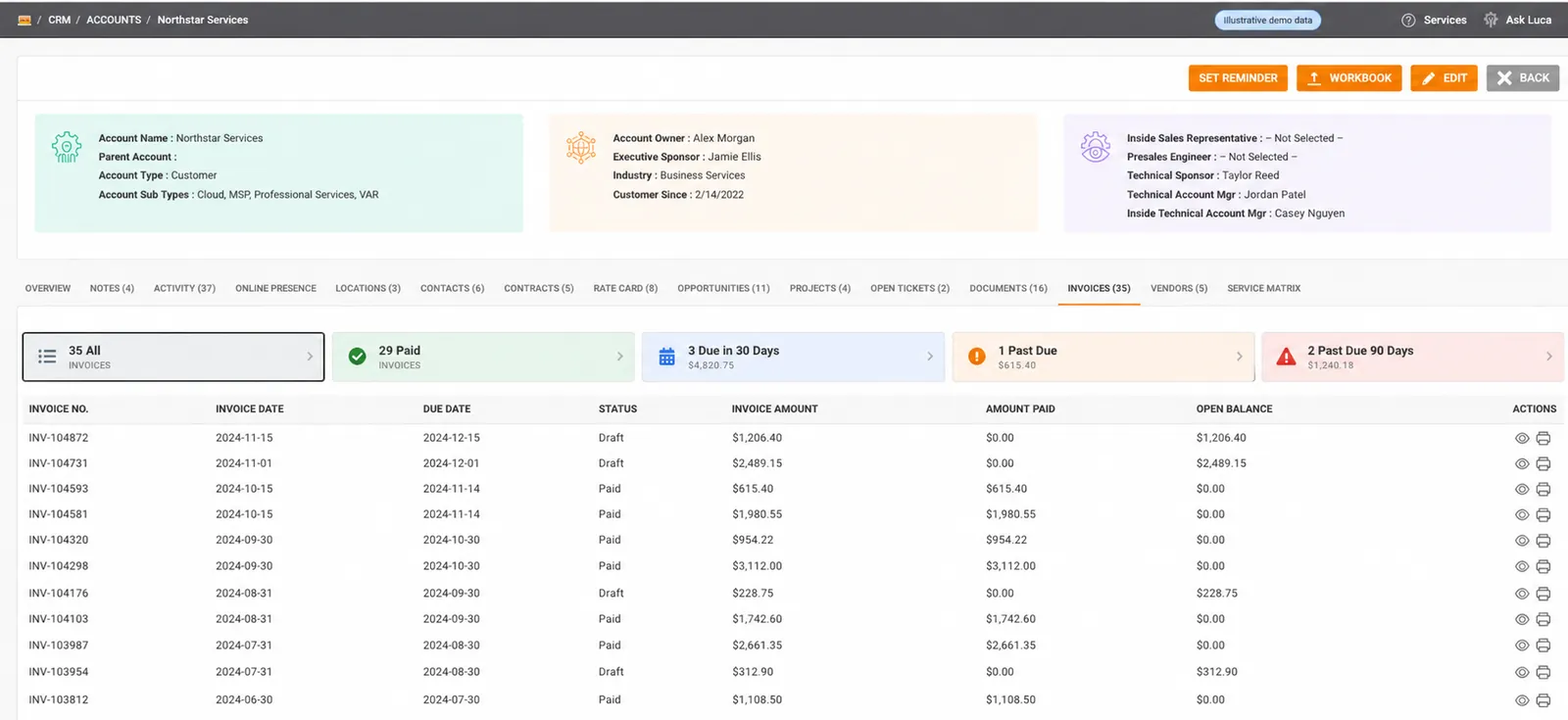Expand the 29 Paid invoices card chevron
Screen dimensions: 1568x720
(x=619, y=357)
